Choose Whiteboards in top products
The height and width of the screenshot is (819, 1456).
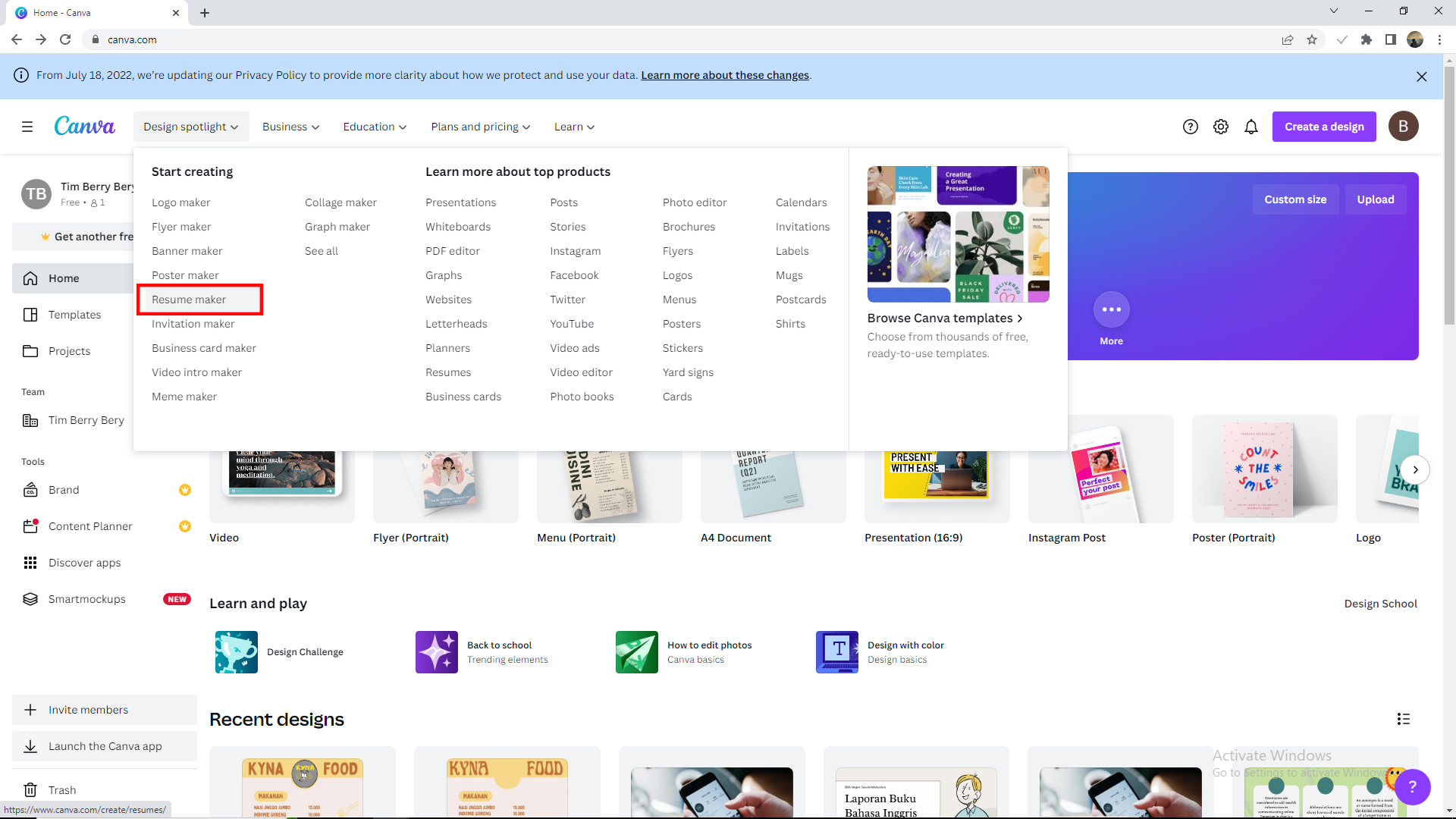click(x=458, y=227)
